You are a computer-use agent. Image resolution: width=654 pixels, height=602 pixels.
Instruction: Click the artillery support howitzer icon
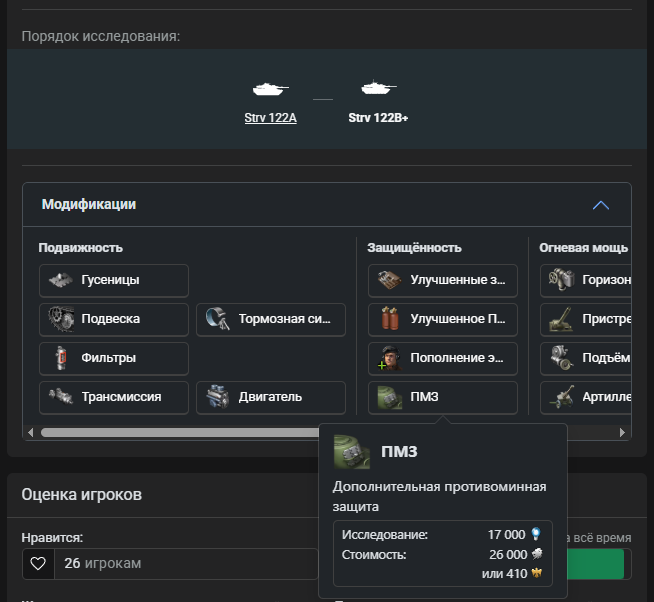tap(561, 397)
